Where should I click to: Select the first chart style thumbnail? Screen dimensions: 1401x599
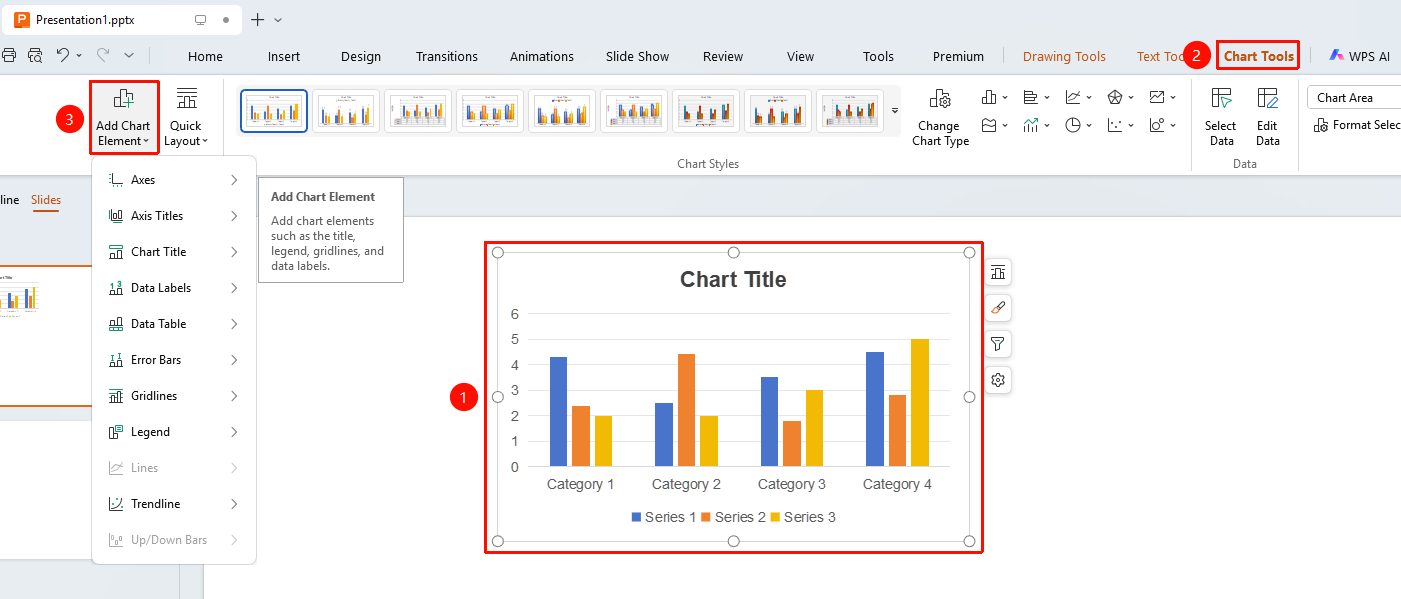274,110
